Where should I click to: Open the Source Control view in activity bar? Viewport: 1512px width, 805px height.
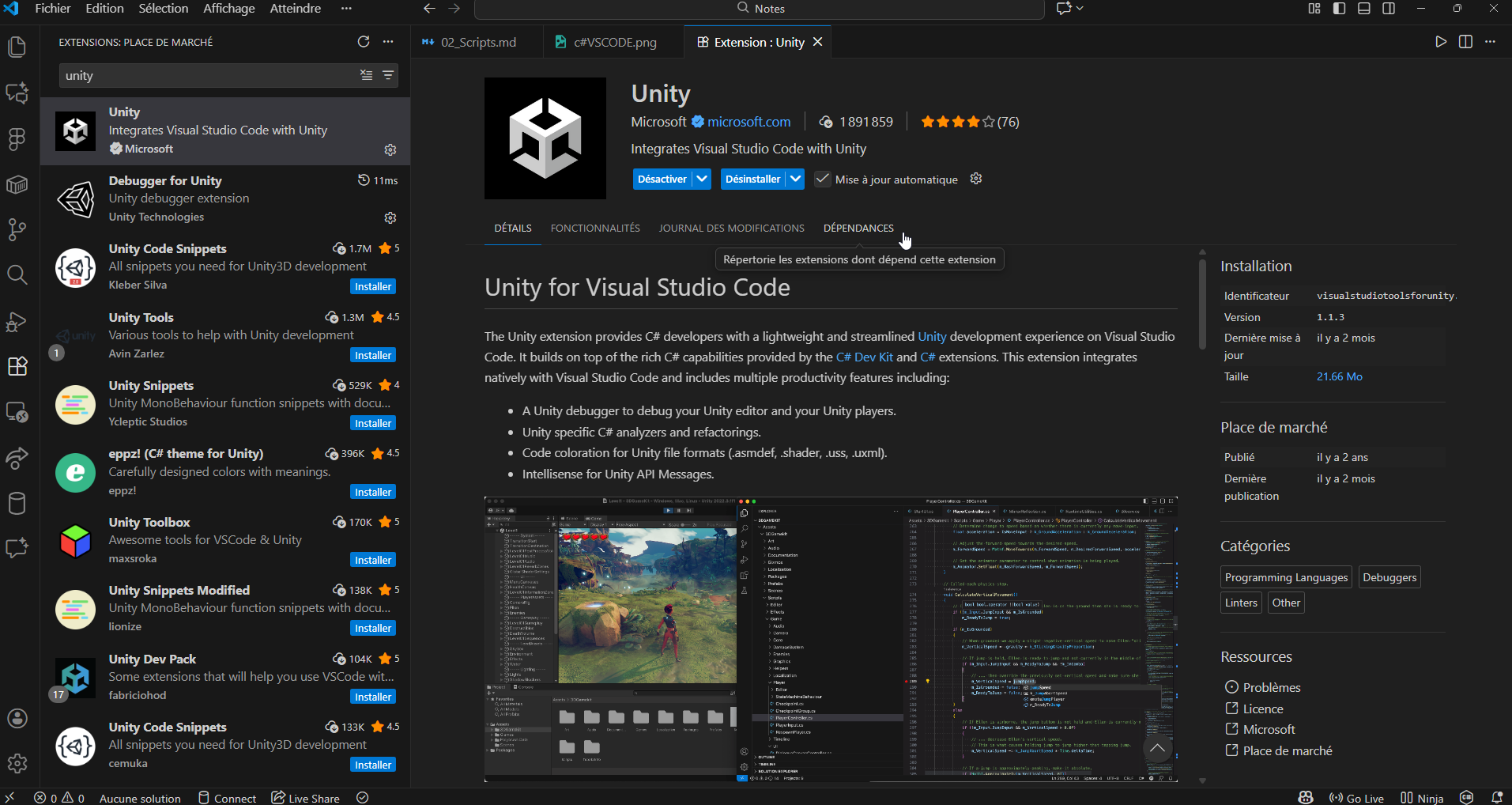[x=17, y=229]
